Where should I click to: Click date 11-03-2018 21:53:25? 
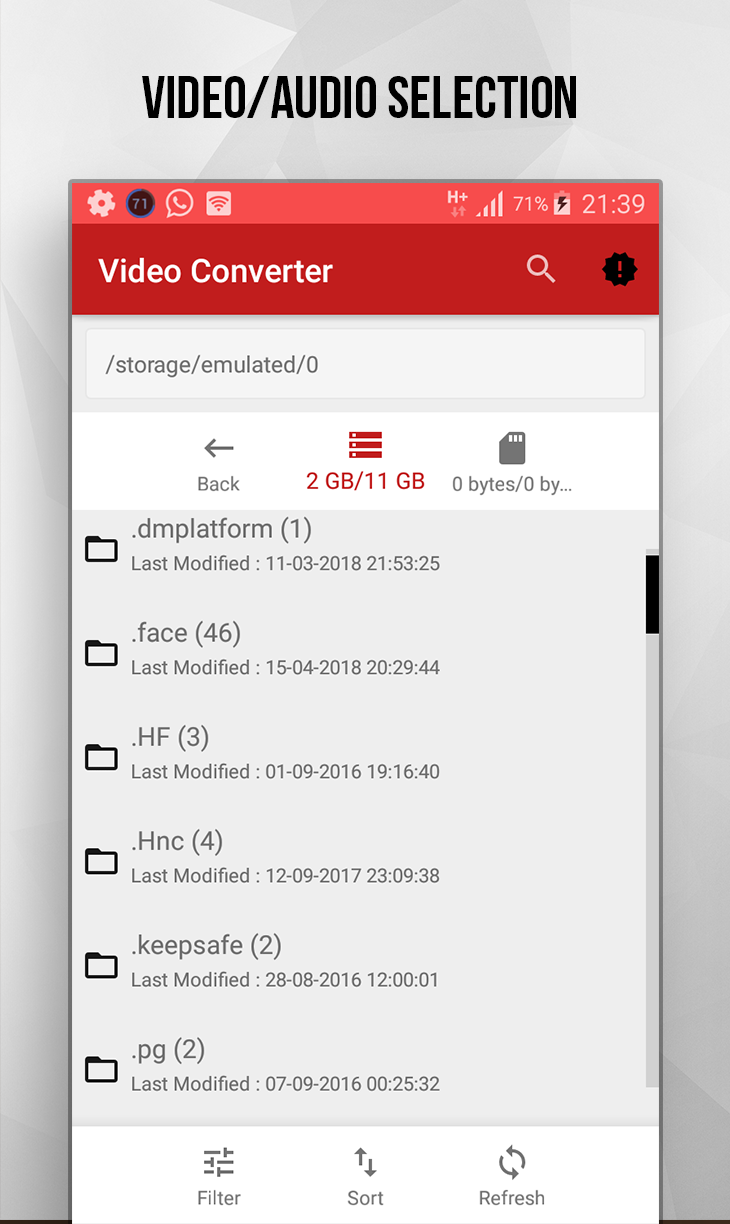353,564
